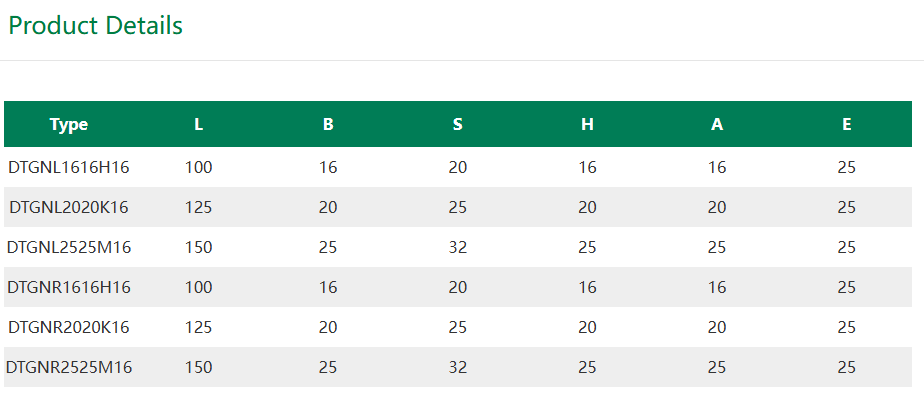Image resolution: width=924 pixels, height=396 pixels.
Task: Click the L column header
Action: (x=199, y=124)
